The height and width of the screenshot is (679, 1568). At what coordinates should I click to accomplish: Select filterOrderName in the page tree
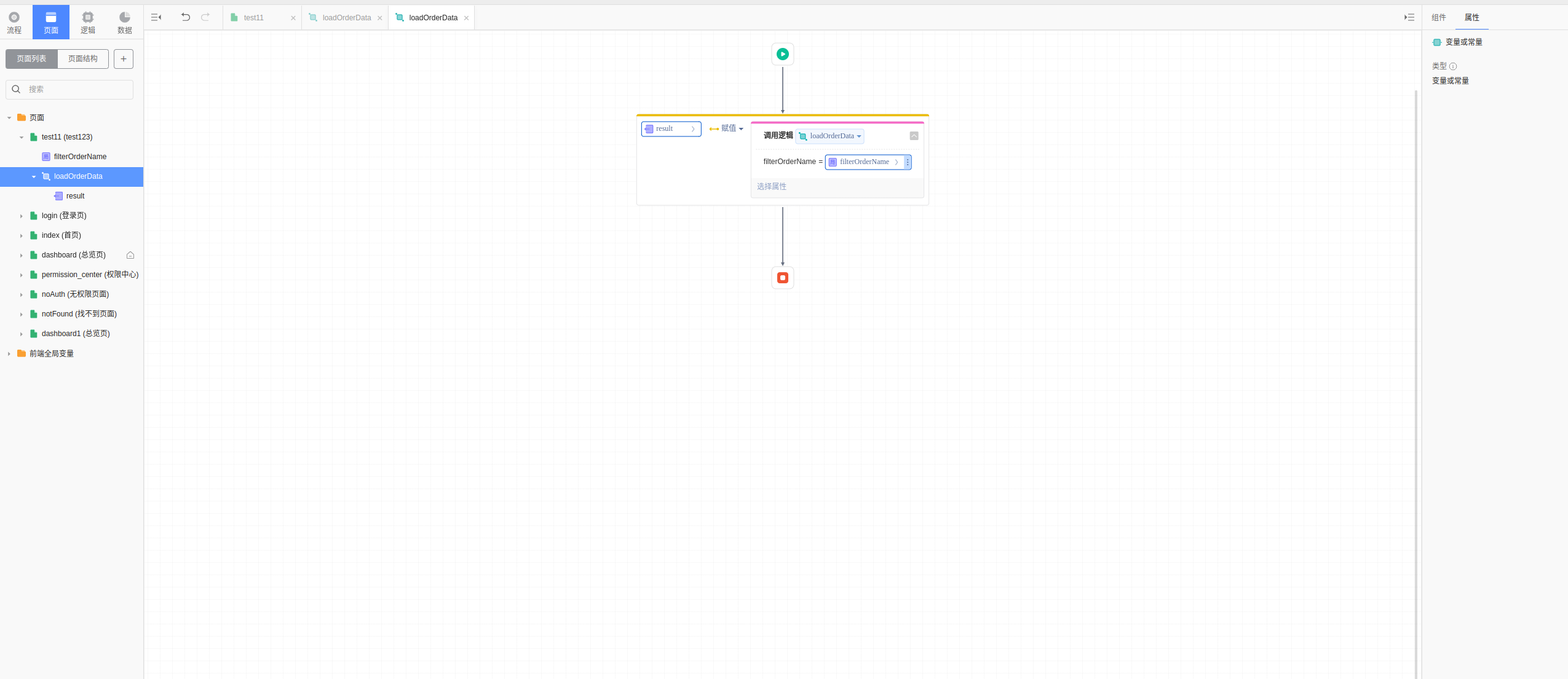pos(71,157)
